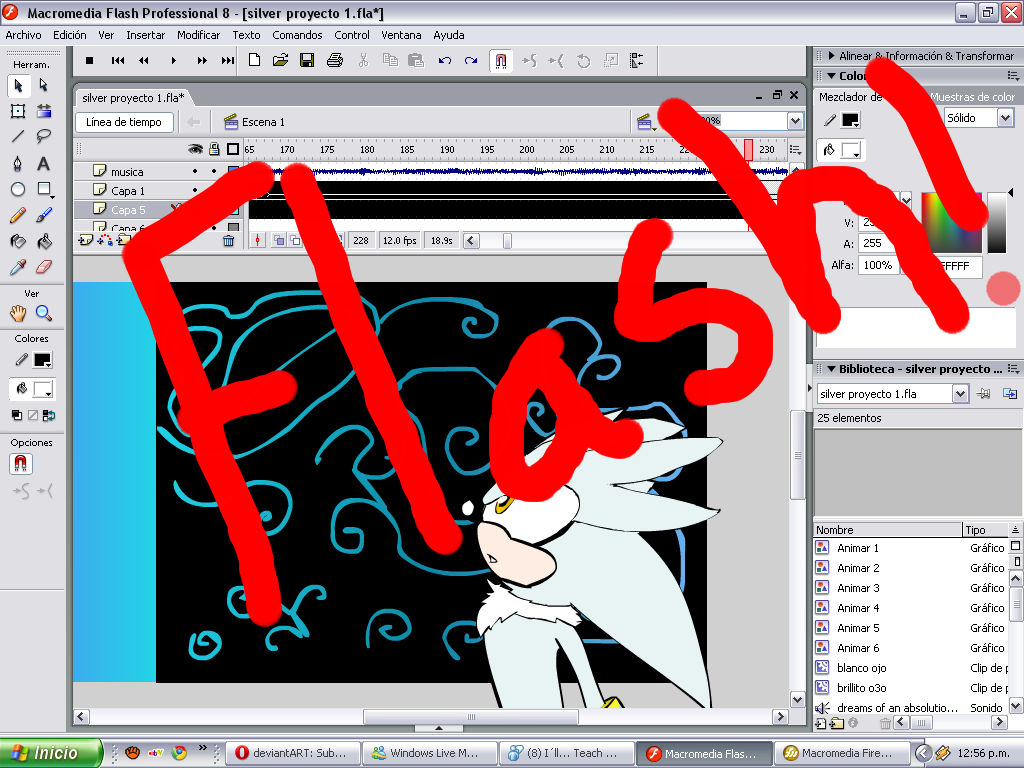The width and height of the screenshot is (1024, 768).
Task: Toggle Snap to Objects magnet under Opciones
Action: (20, 464)
